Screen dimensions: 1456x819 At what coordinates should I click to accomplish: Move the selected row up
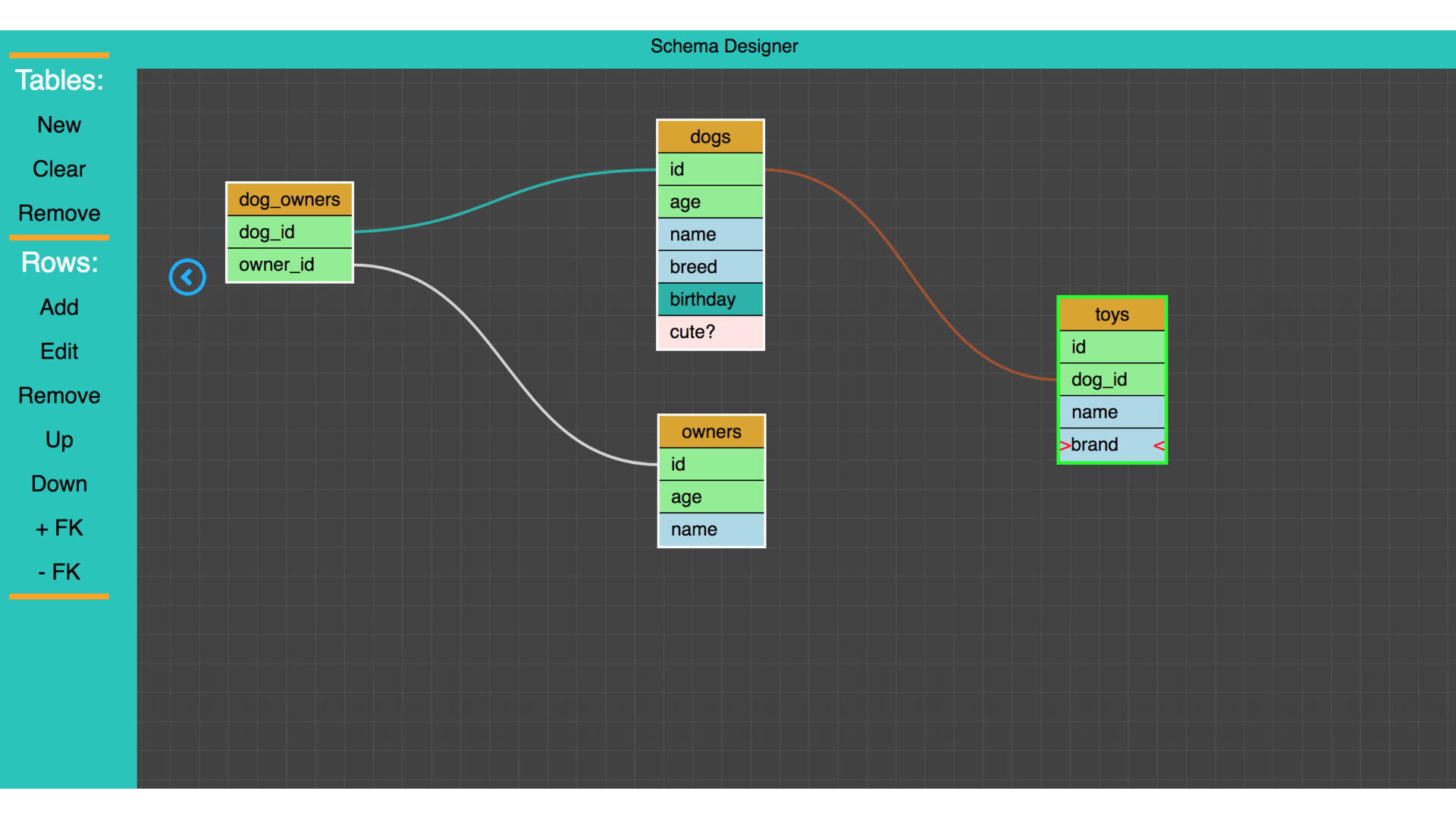coord(58,439)
